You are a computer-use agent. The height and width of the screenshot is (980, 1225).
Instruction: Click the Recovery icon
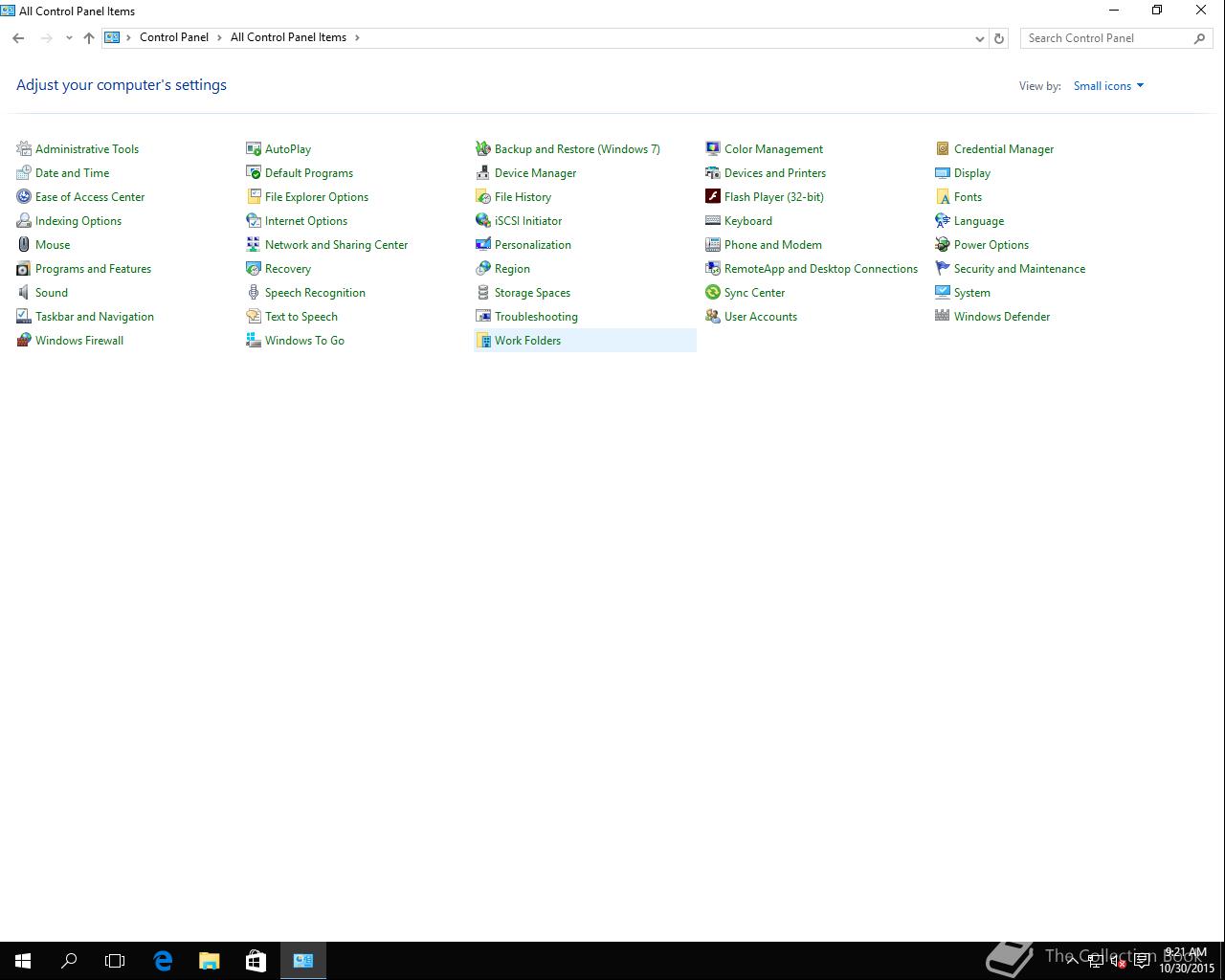point(254,268)
